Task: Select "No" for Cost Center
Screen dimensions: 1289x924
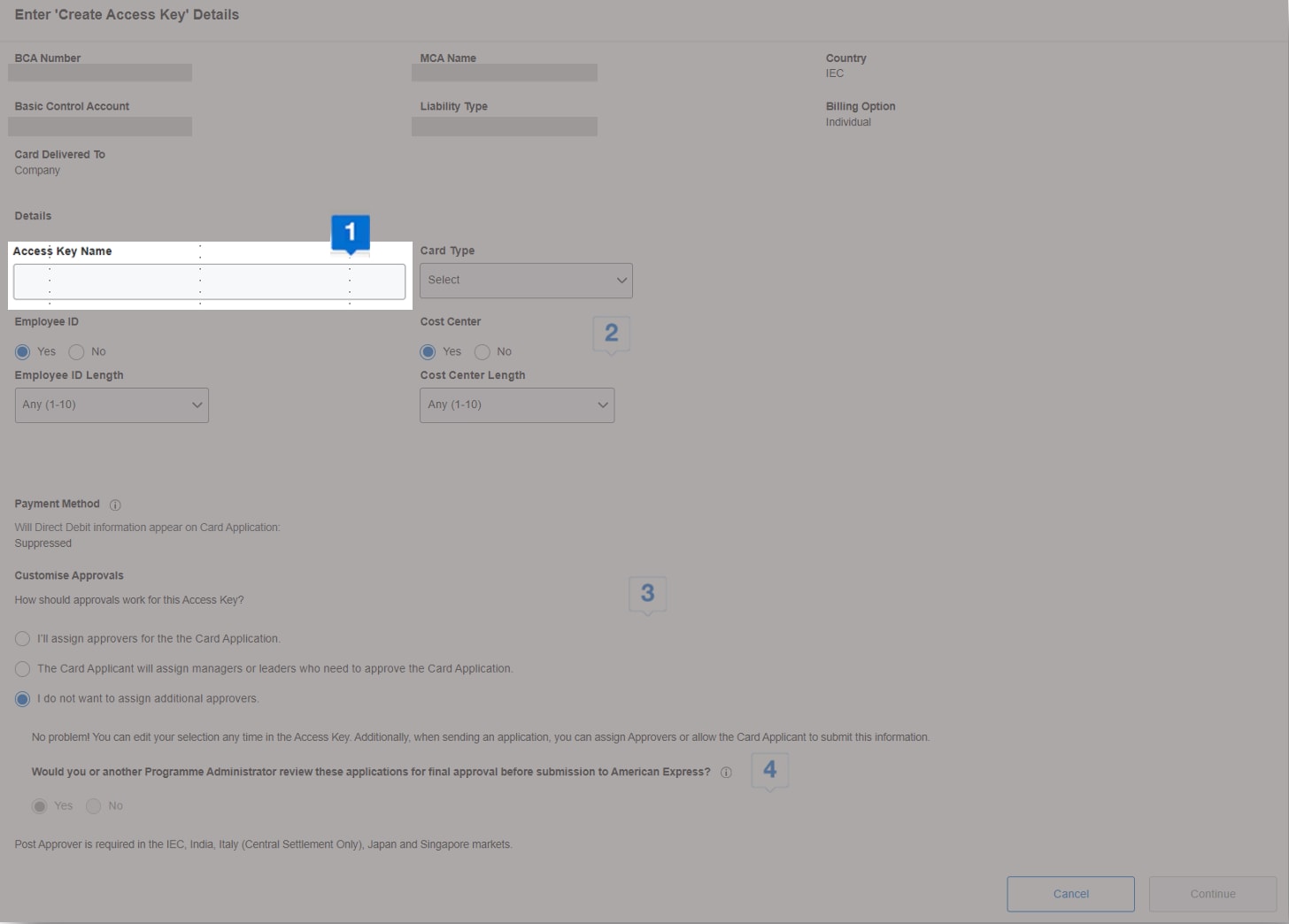Action: click(x=482, y=351)
